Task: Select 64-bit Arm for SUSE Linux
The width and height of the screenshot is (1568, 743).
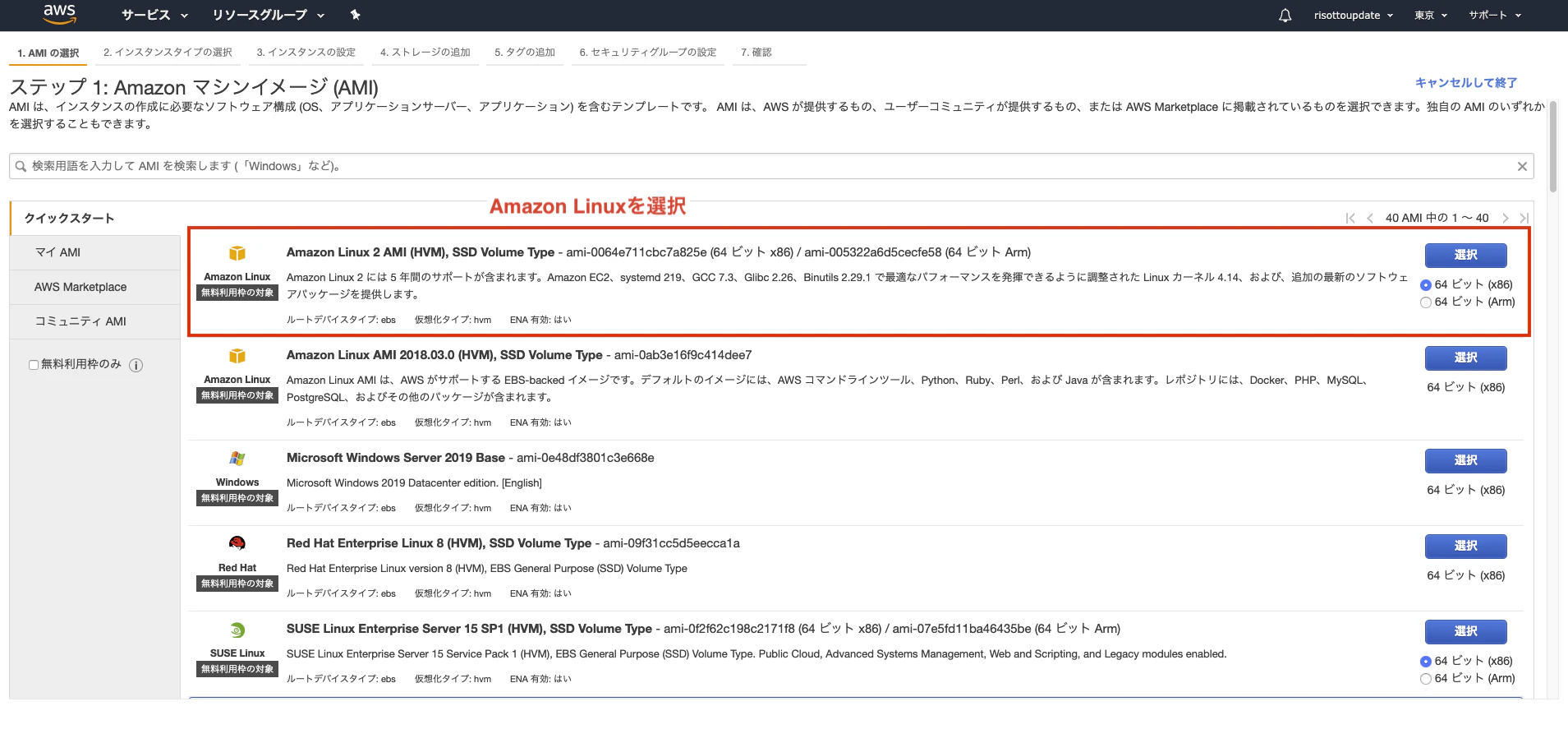Action: (x=1426, y=679)
